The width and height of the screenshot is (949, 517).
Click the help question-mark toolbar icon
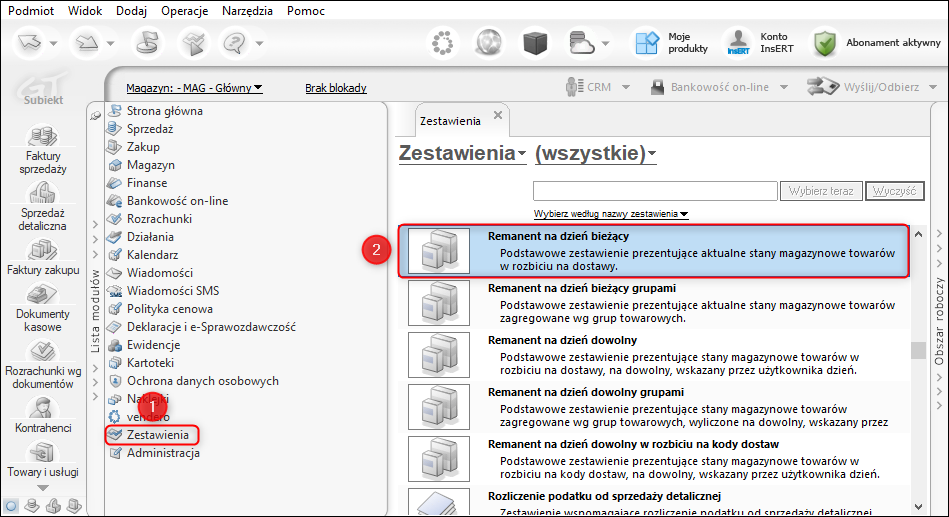click(x=234, y=43)
